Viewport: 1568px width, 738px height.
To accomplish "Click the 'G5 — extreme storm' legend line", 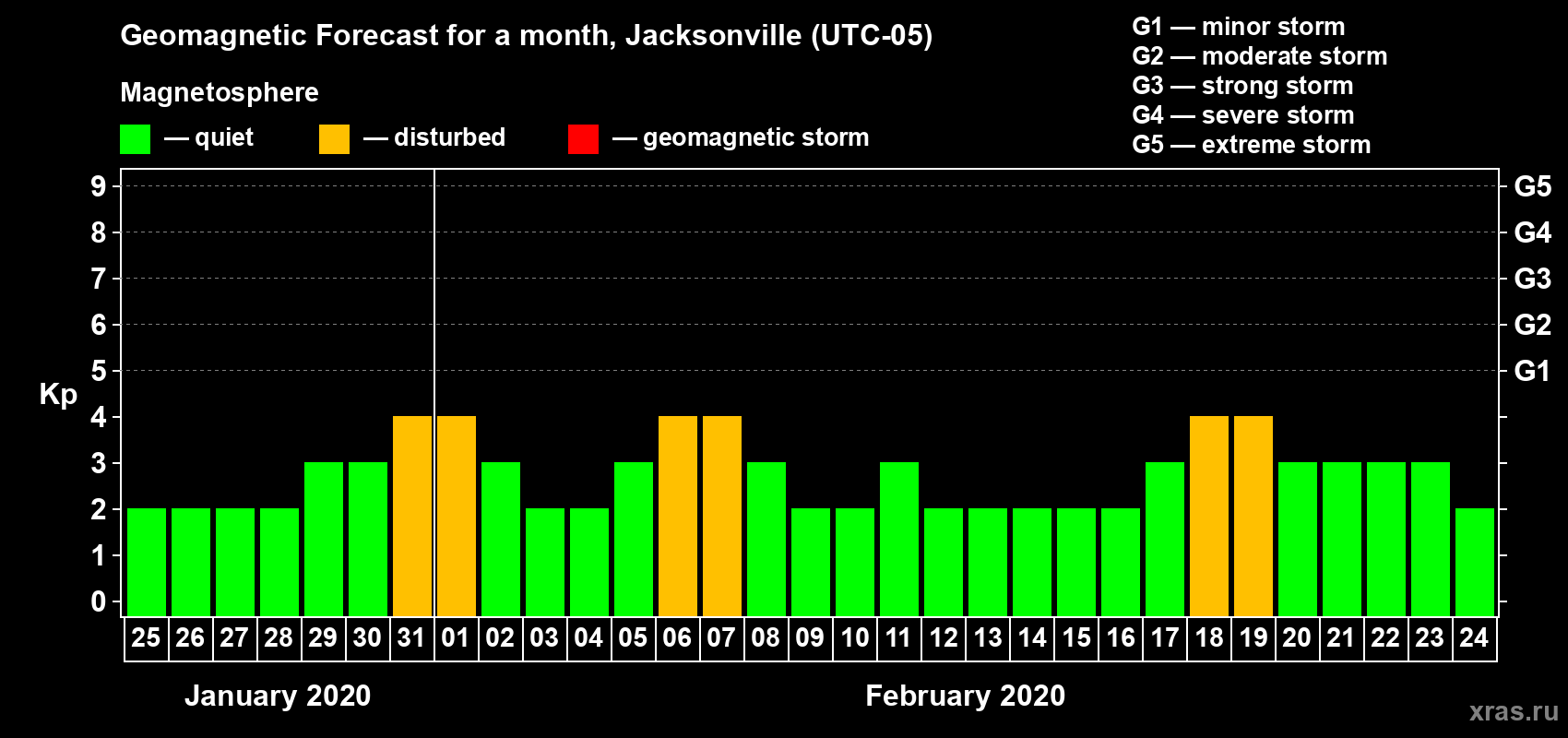I will click(x=1251, y=145).
